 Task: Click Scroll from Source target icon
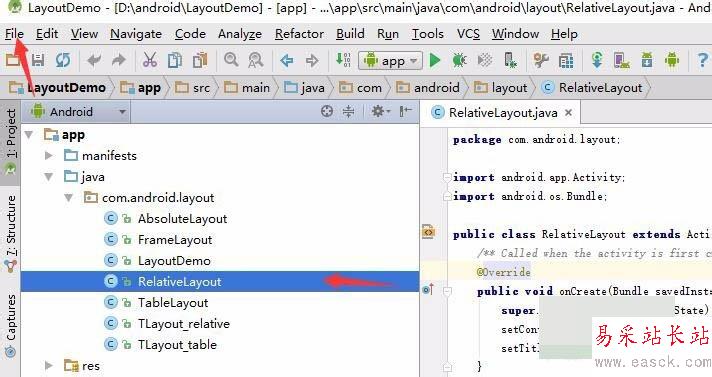tap(326, 111)
